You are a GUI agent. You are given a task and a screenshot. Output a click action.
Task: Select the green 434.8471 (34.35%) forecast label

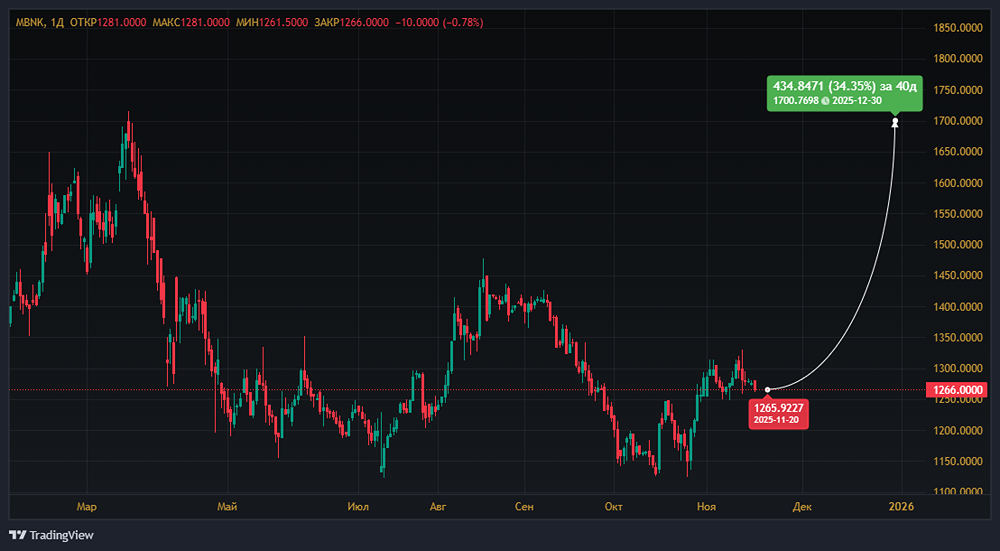pyautogui.click(x=844, y=93)
